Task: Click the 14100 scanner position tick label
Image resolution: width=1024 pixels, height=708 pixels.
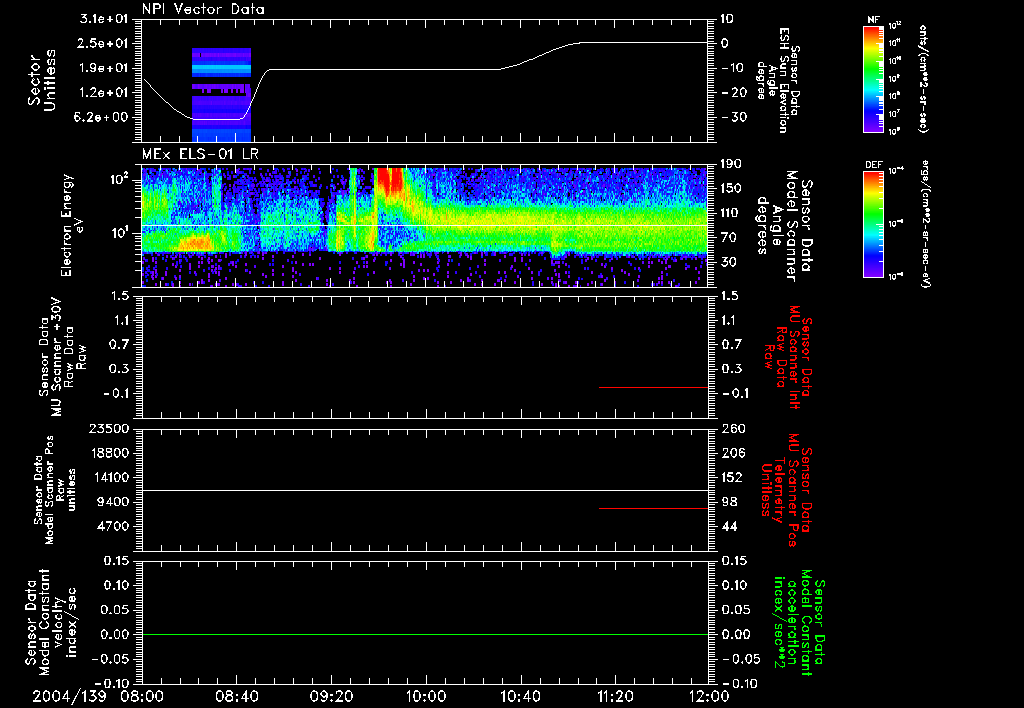Action: (x=109, y=477)
